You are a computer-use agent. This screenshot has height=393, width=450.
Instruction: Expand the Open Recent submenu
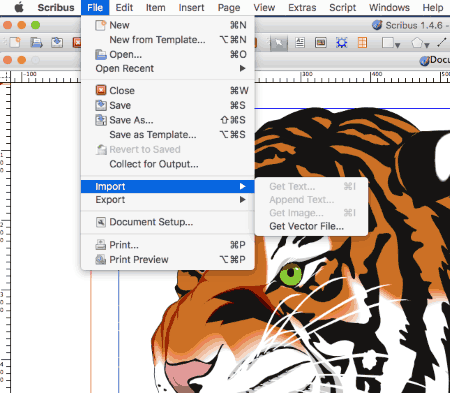click(x=168, y=68)
